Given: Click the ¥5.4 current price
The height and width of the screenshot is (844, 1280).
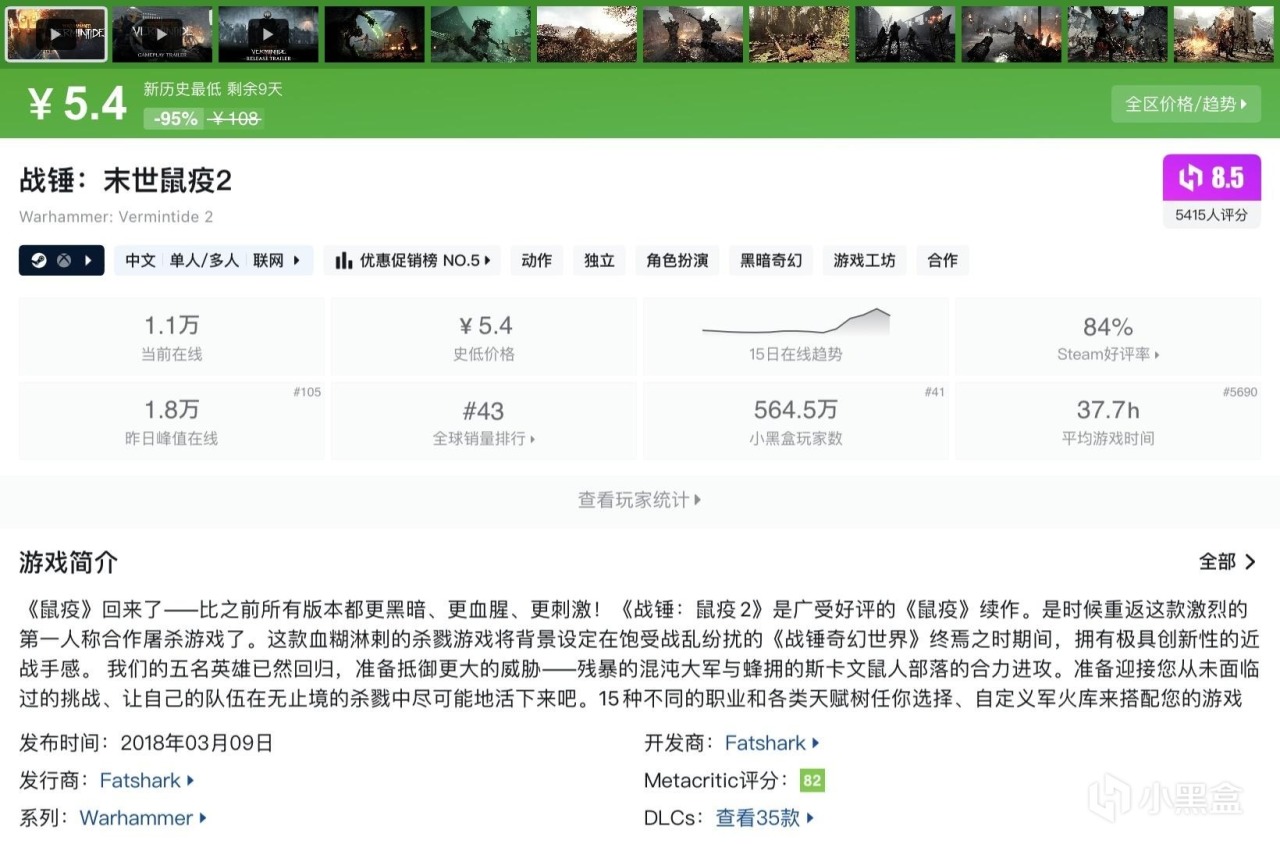Looking at the screenshot, I should coord(77,104).
